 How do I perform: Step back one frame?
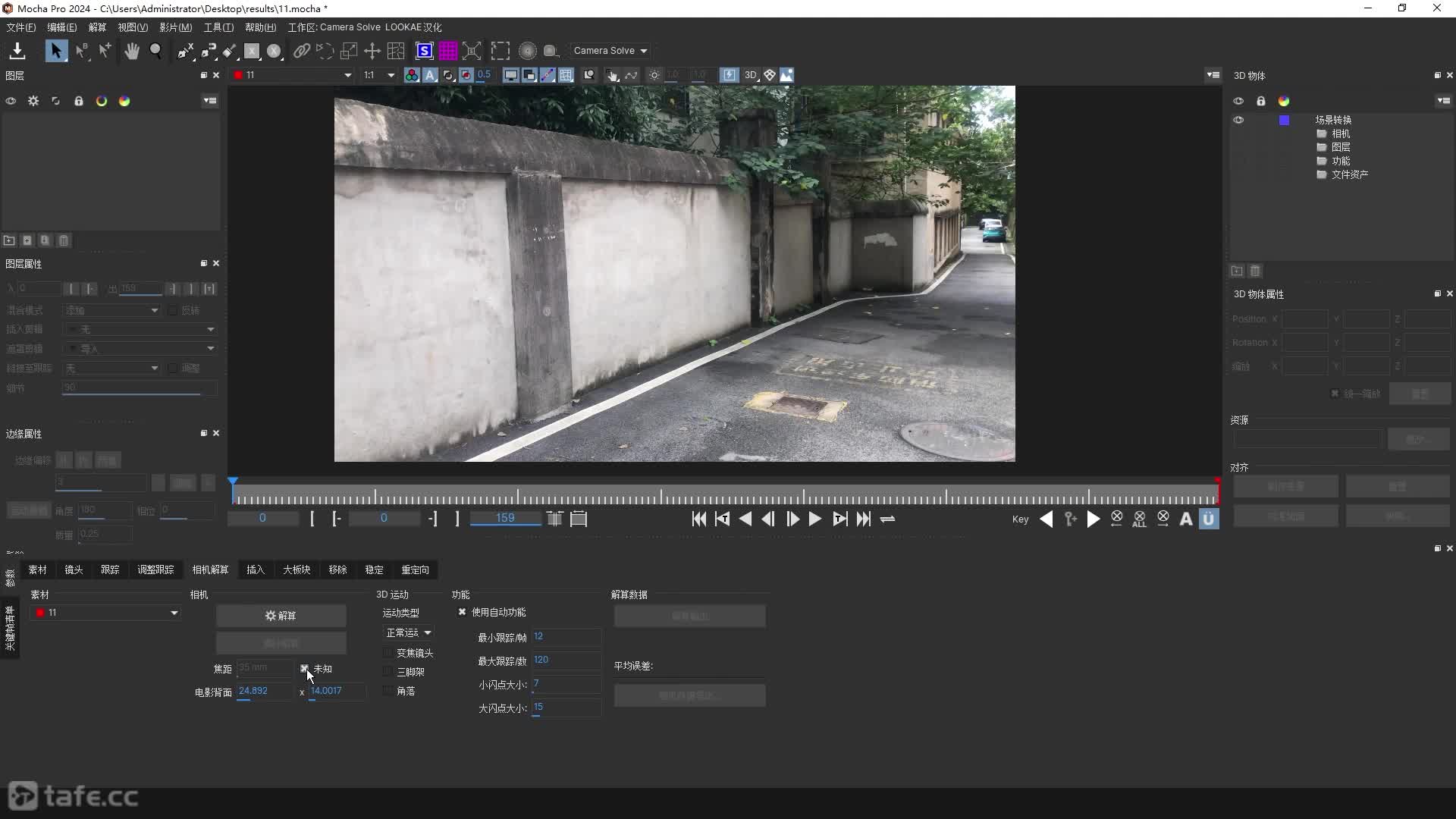point(768,519)
